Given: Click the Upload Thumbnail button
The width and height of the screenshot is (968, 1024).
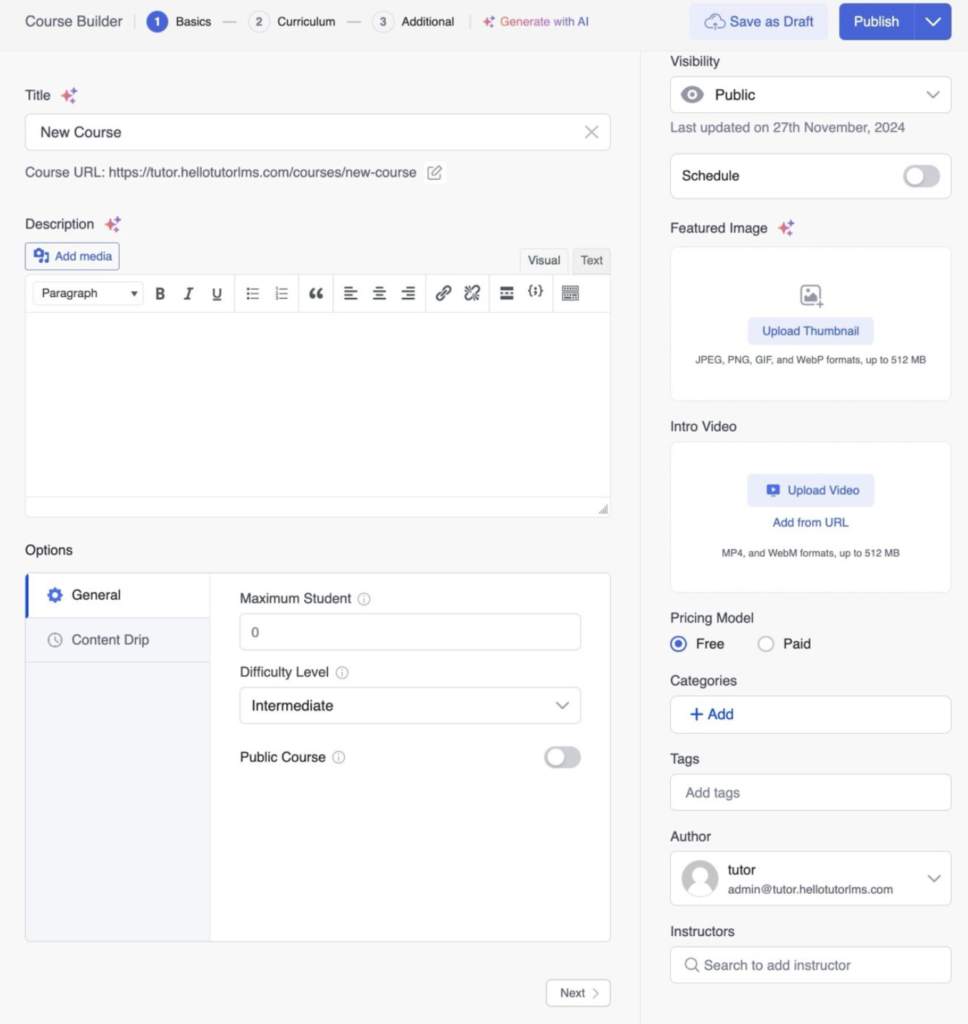Looking at the screenshot, I should point(810,331).
